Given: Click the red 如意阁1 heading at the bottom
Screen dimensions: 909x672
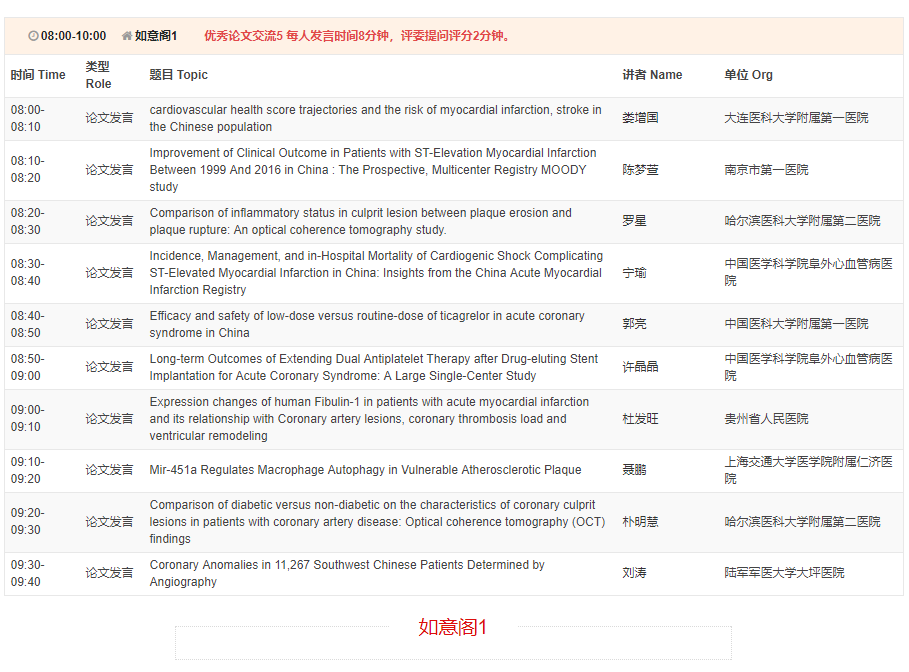Looking at the screenshot, I should tap(453, 627).
